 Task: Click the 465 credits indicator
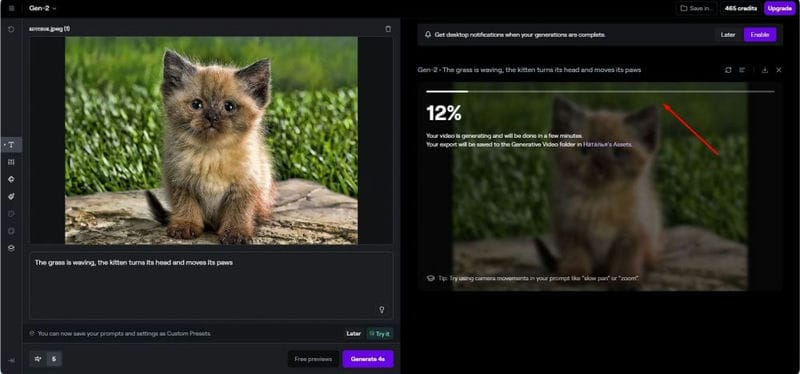pos(741,8)
